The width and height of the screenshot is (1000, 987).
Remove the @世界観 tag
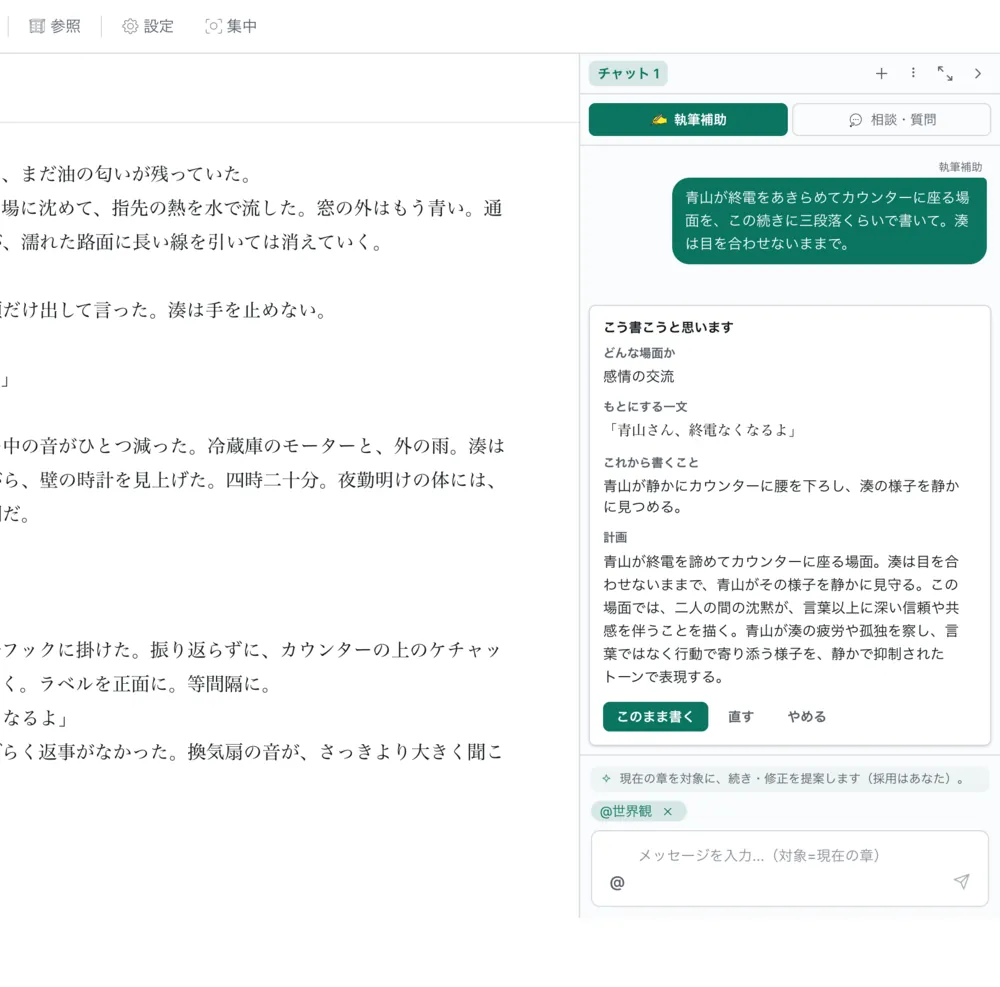pos(667,811)
